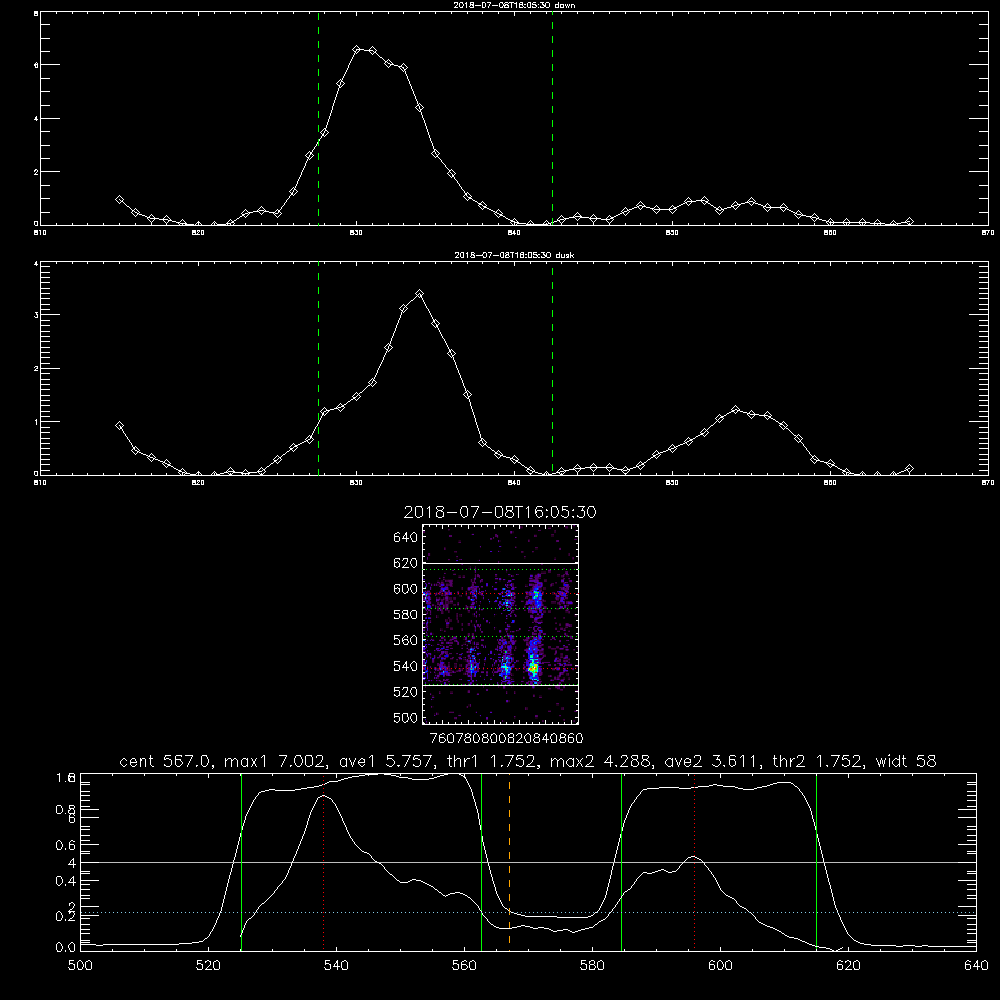This screenshot has width=1000, height=1000.
Task: Click the secondary peak marker on dusk curve
Action: (735, 409)
